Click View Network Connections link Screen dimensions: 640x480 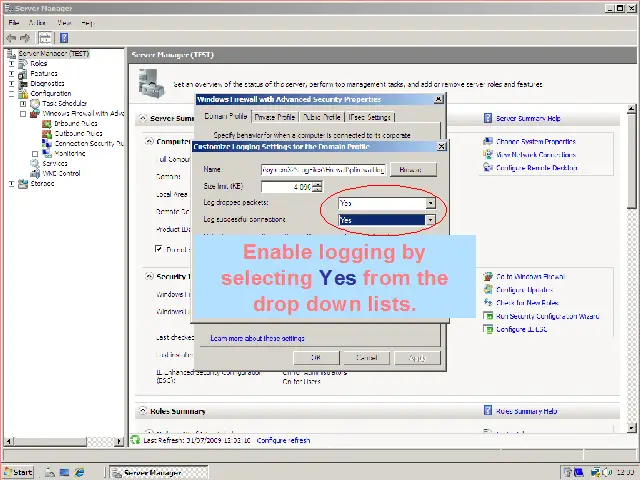click(536, 155)
